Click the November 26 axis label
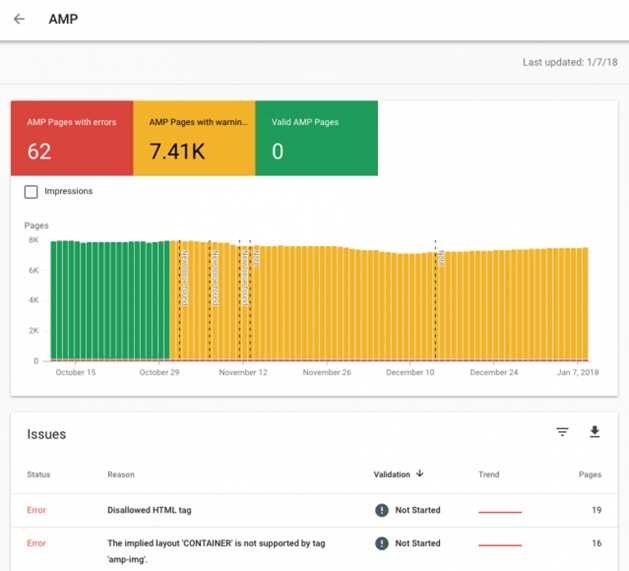 pos(327,372)
